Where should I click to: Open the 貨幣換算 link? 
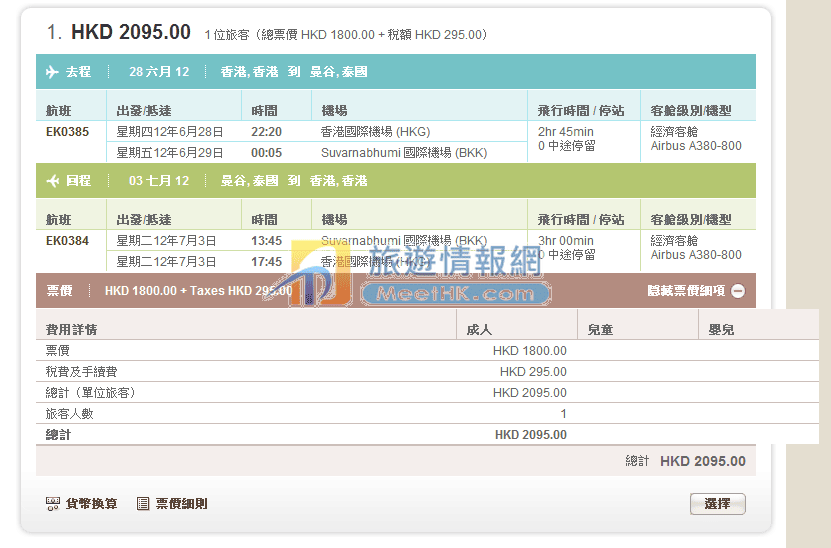point(91,504)
